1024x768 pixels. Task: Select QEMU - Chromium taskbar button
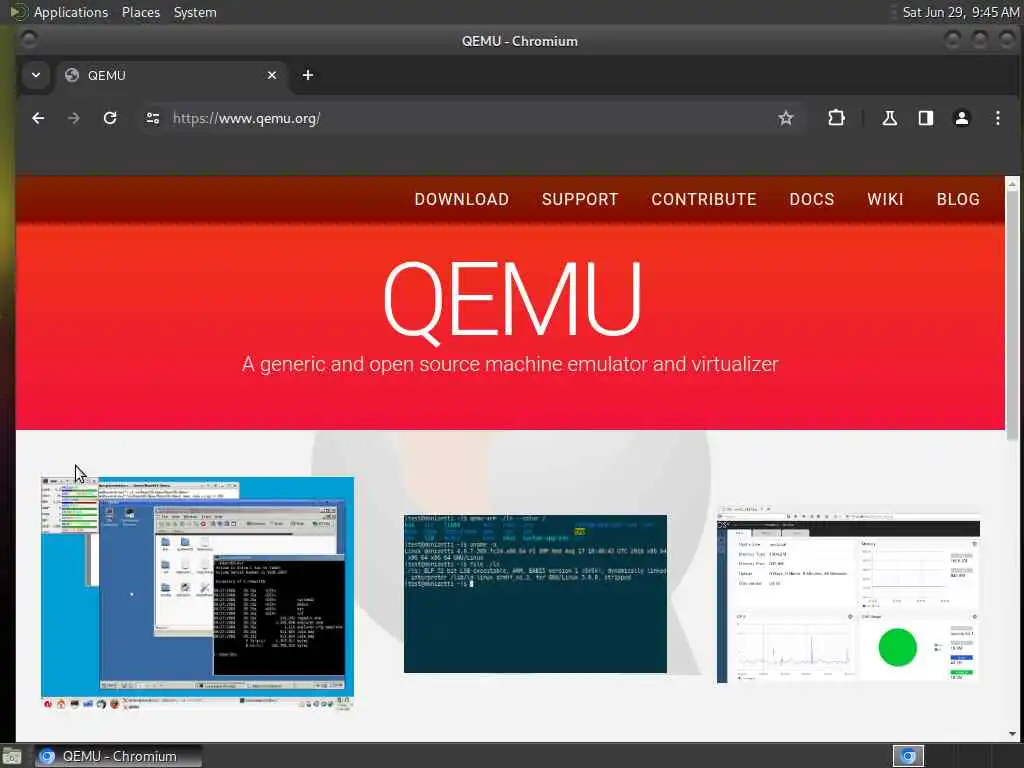click(118, 756)
